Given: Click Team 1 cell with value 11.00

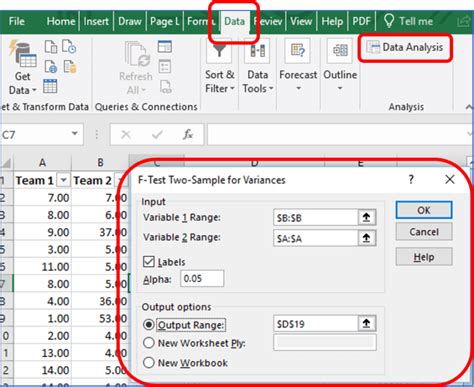Looking at the screenshot, I should [x=42, y=267].
